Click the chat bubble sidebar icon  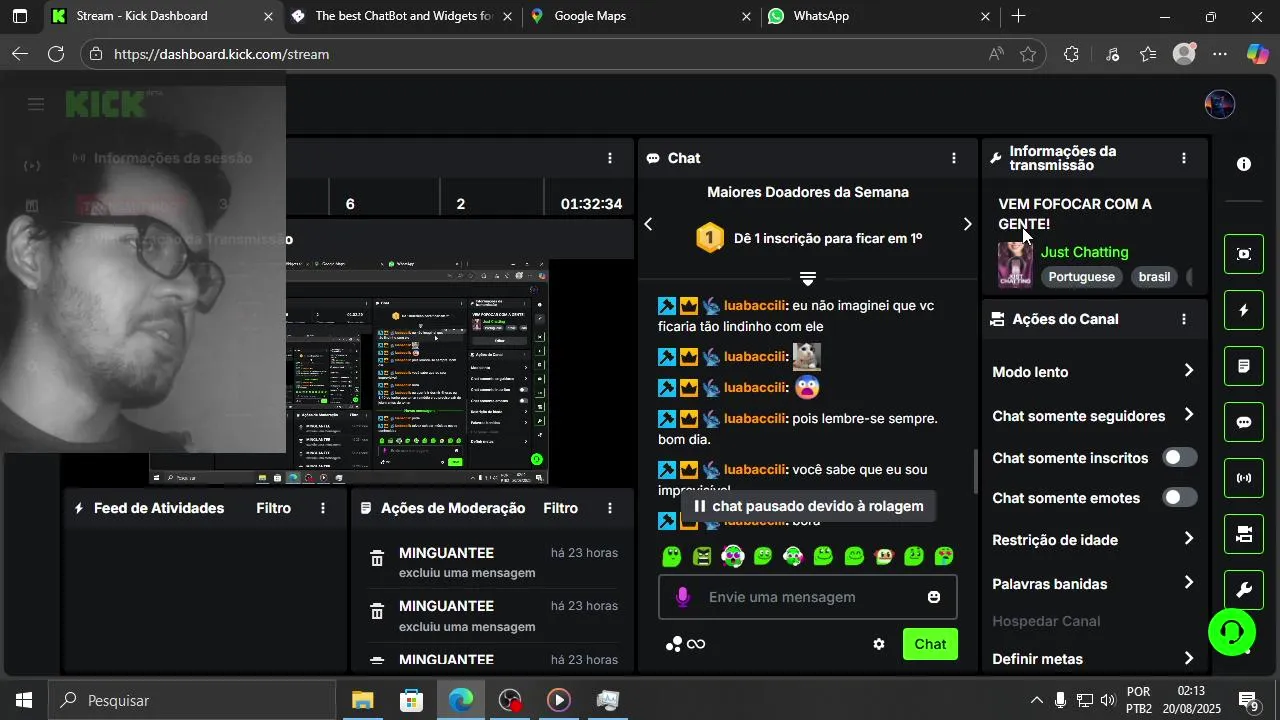click(1244, 422)
